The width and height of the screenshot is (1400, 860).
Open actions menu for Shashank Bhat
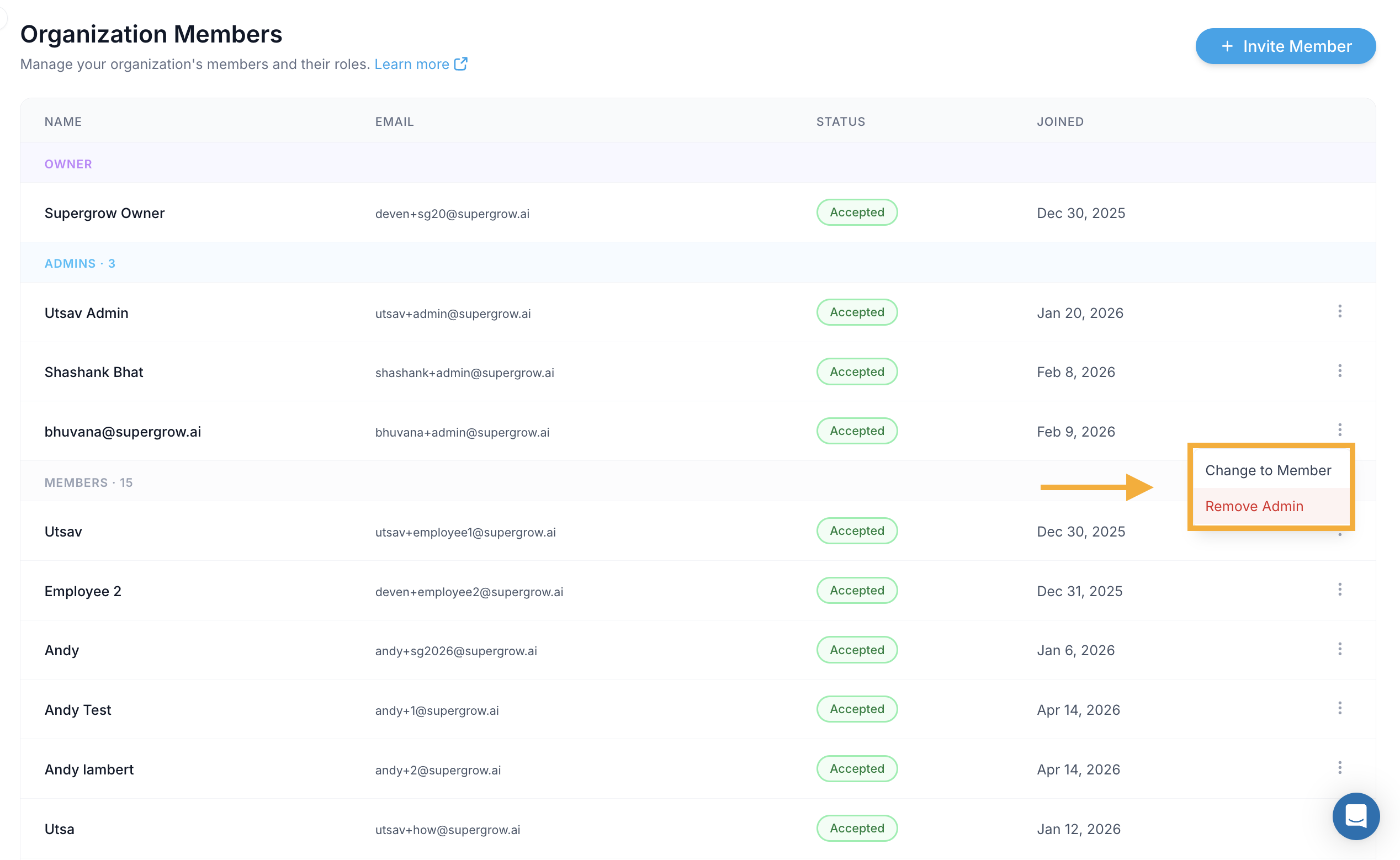pos(1339,371)
